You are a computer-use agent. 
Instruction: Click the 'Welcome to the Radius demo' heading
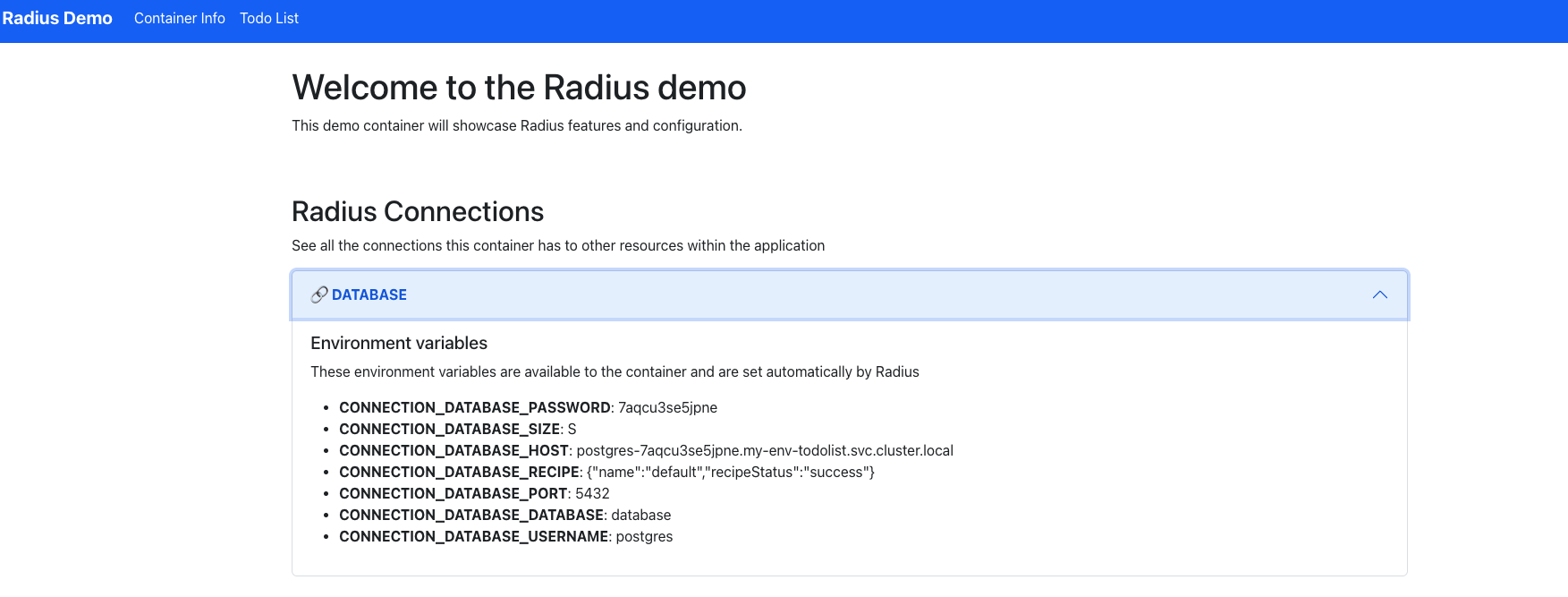519,88
